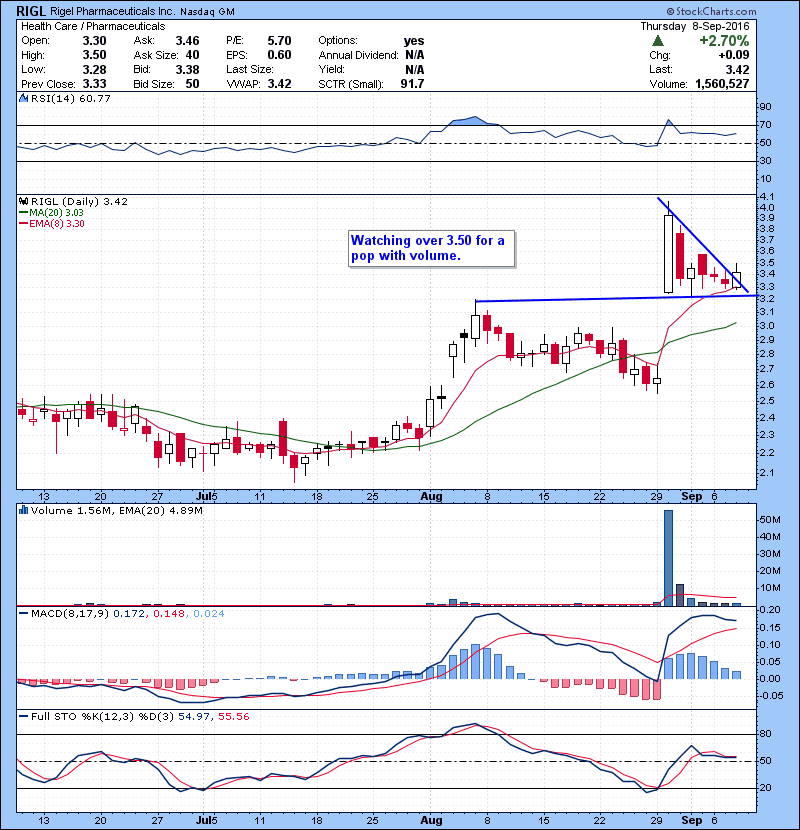Click the VWAP value 3.42
Image resolution: width=800 pixels, height=830 pixels.
tap(279, 84)
